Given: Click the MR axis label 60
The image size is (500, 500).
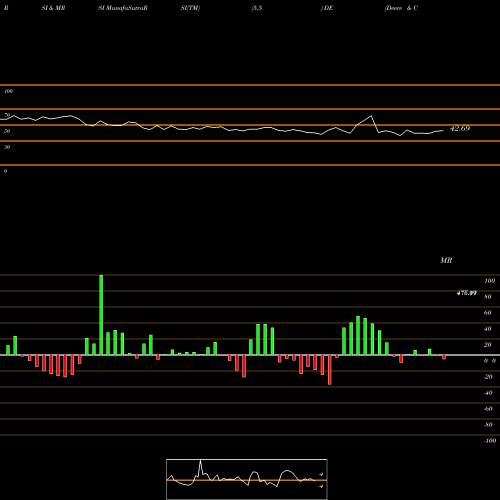Looking at the screenshot, I should [x=487, y=313].
